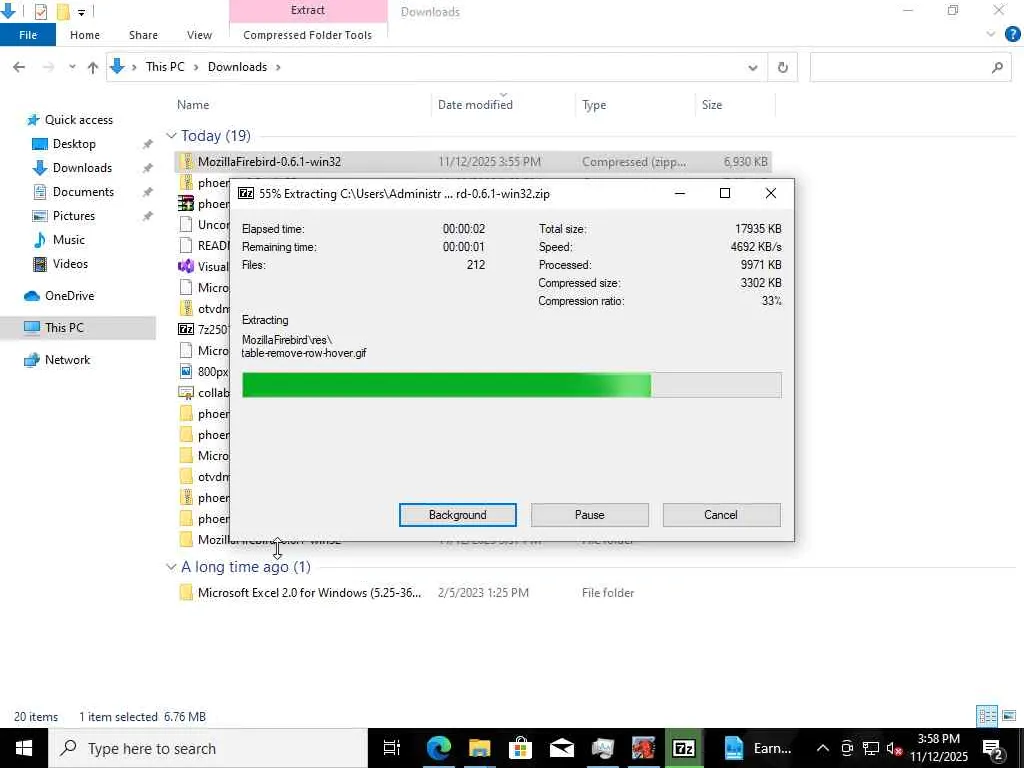Focus the Explorer search box
The width and height of the screenshot is (1024, 768).
(x=911, y=67)
